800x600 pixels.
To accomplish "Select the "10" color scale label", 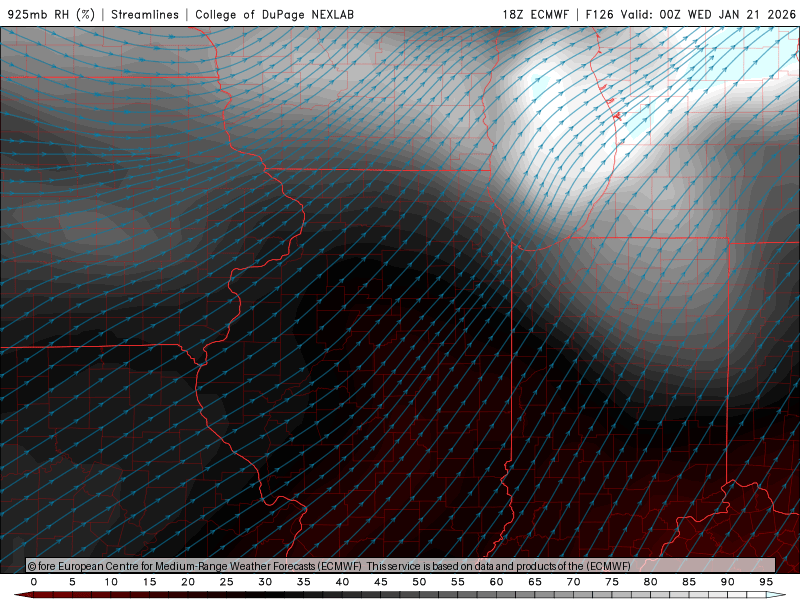I will click(x=111, y=582).
